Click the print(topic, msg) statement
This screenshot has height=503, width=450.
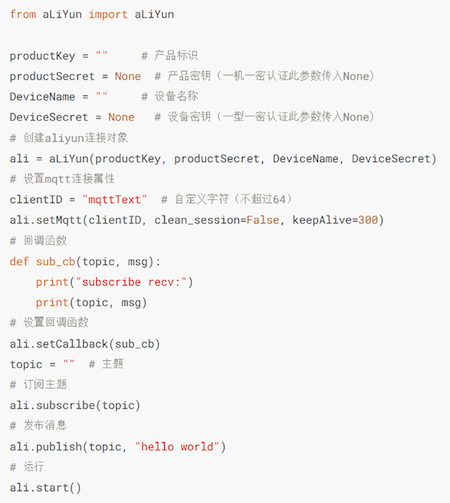click(91, 303)
